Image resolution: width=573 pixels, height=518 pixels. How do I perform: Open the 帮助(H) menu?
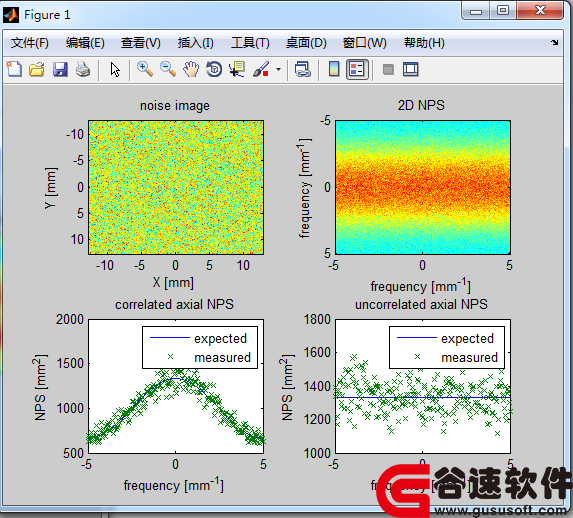(424, 43)
